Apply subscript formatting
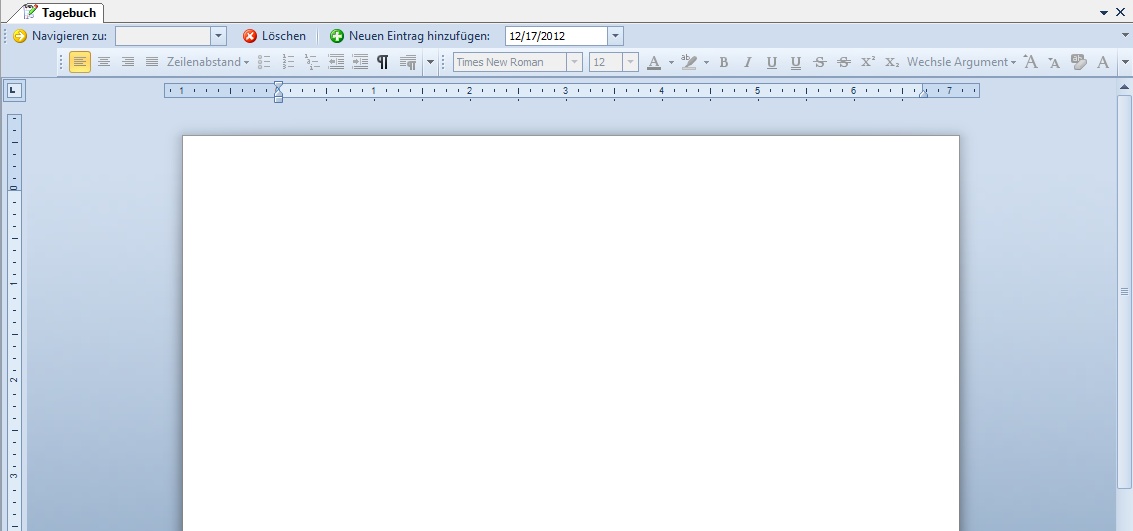Image resolution: width=1133 pixels, height=531 pixels. (x=892, y=62)
